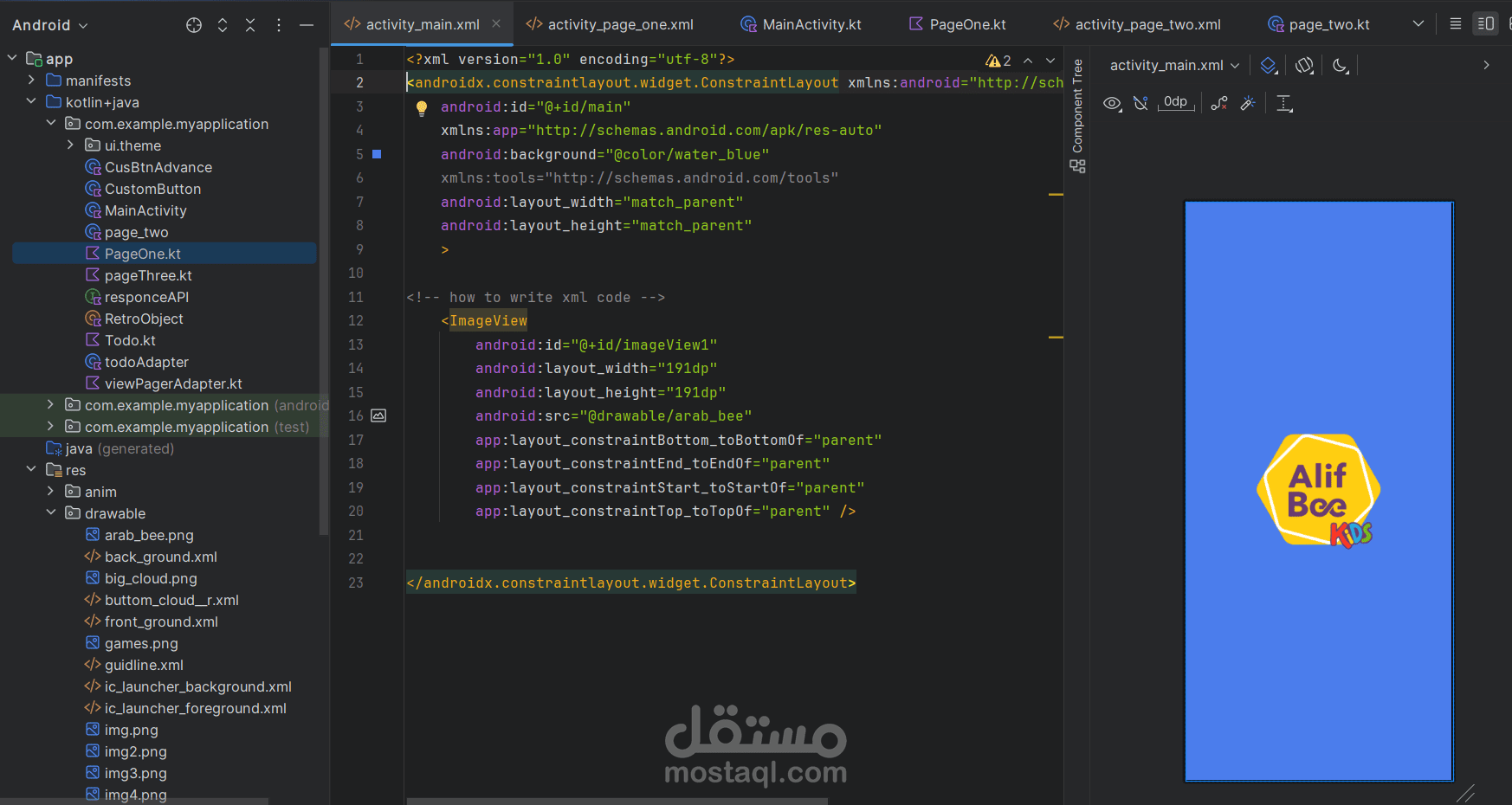Clear all constraints in layout
The width and height of the screenshot is (1512, 805).
point(1219,104)
